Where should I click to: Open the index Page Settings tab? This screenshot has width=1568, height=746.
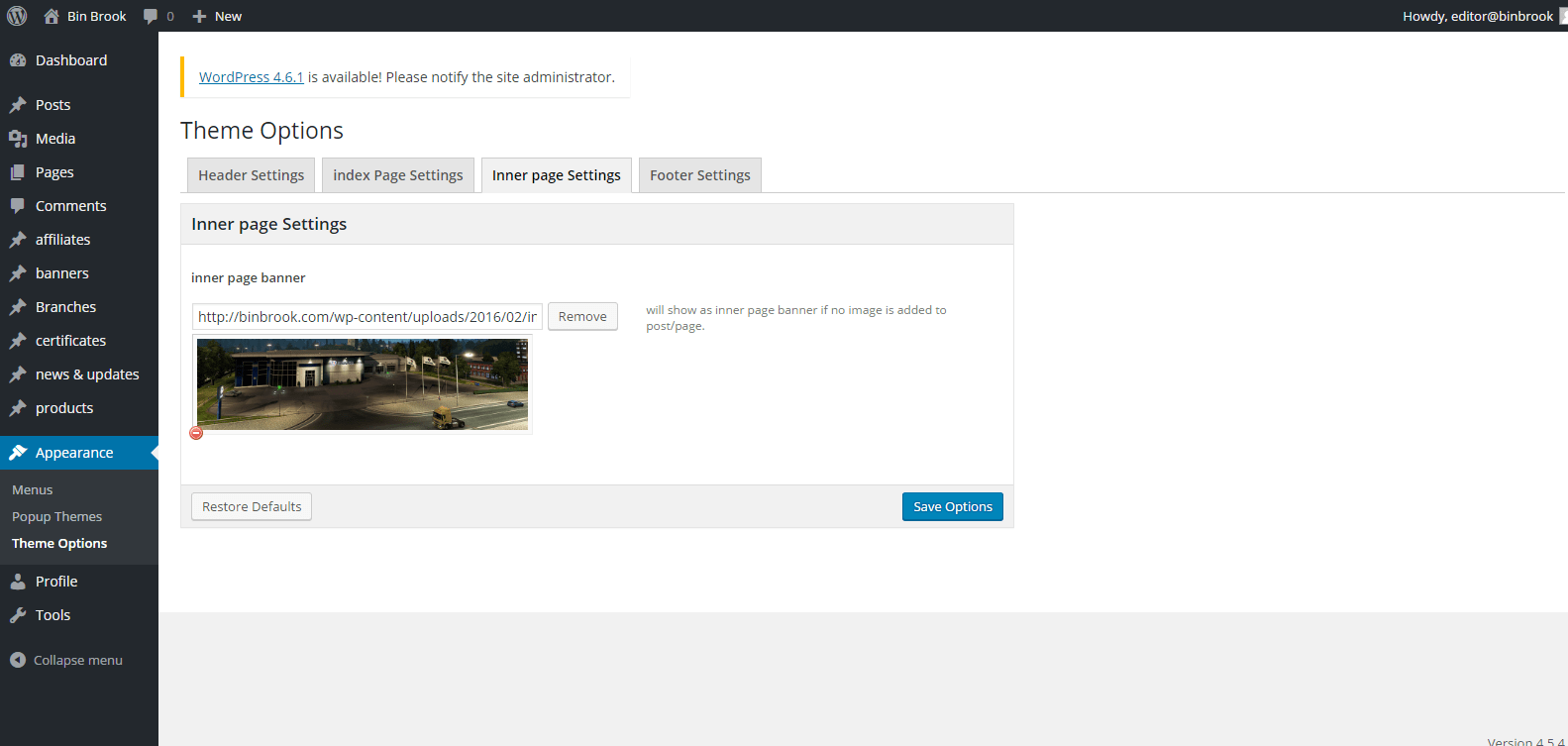pos(397,175)
